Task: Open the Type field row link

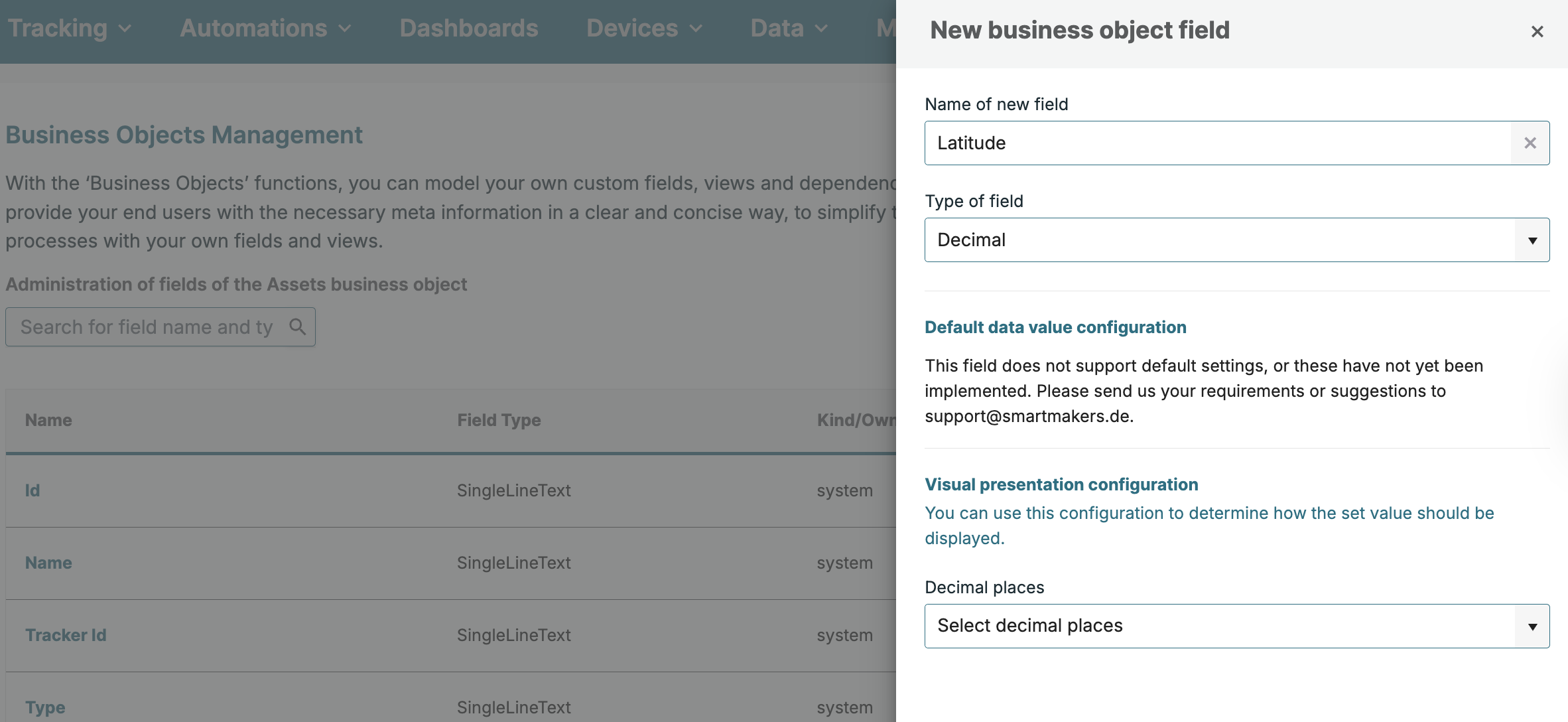Action: [x=45, y=707]
